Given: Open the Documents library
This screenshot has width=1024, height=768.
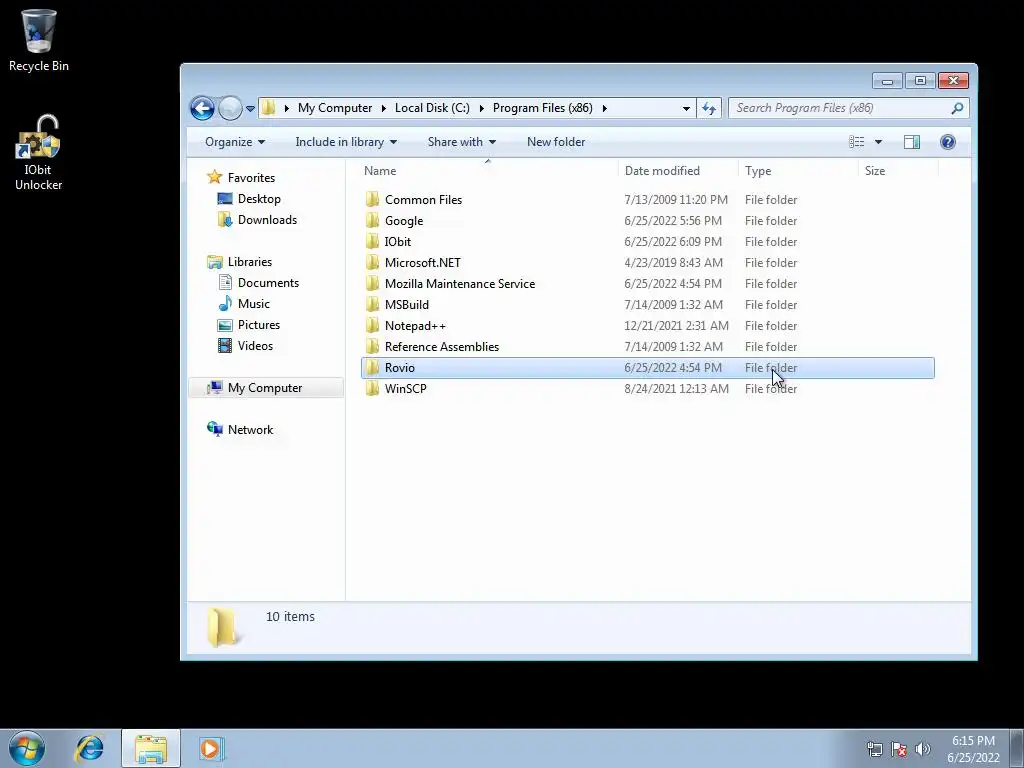Looking at the screenshot, I should (268, 283).
